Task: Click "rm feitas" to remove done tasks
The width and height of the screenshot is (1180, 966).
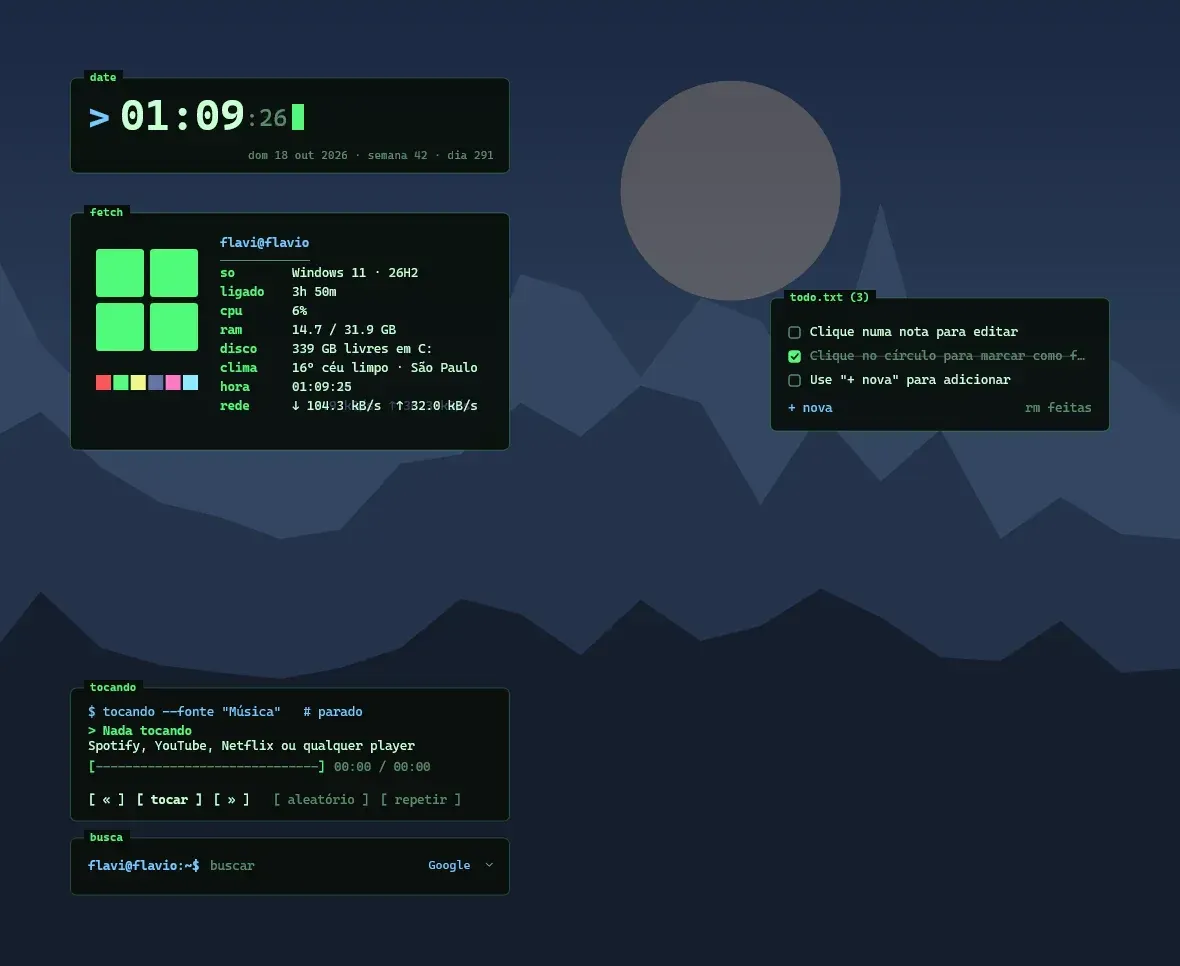Action: click(x=1057, y=408)
